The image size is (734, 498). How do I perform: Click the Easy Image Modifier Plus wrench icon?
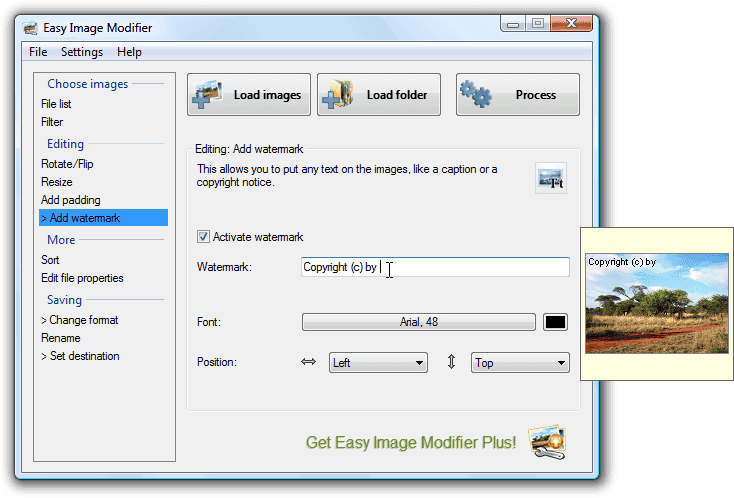pos(548,442)
